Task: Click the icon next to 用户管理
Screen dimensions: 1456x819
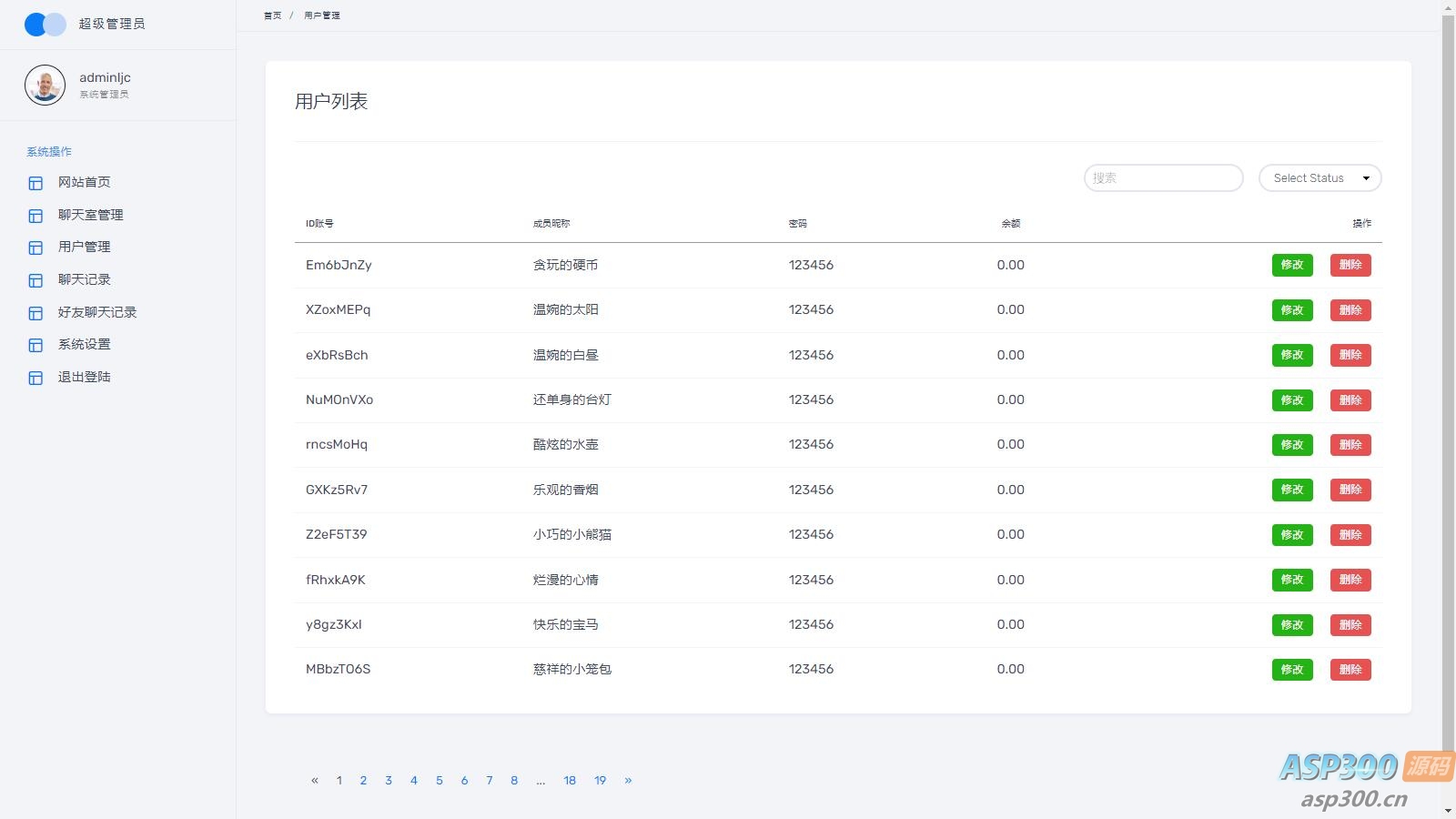Action: (35, 248)
